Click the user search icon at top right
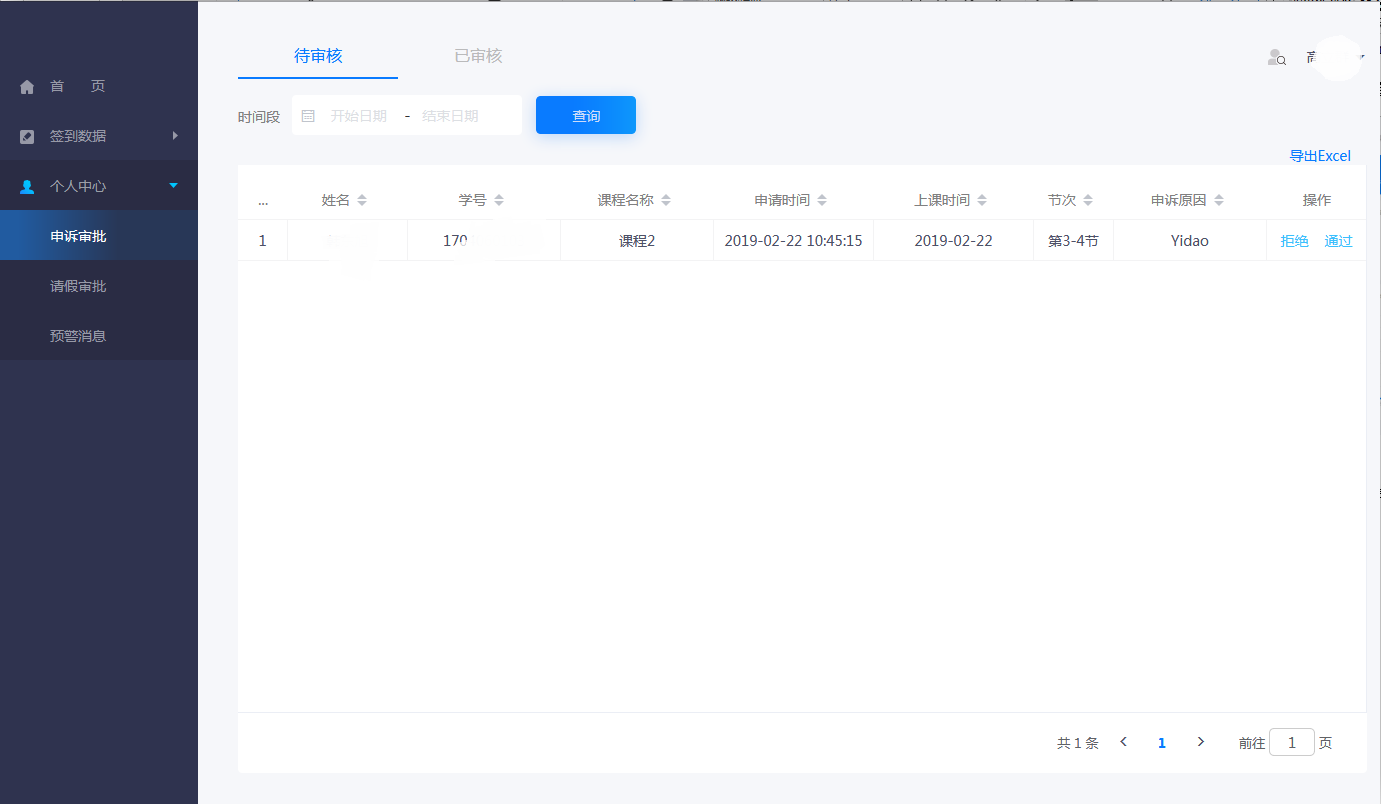The width and height of the screenshot is (1381, 804). point(1276,58)
